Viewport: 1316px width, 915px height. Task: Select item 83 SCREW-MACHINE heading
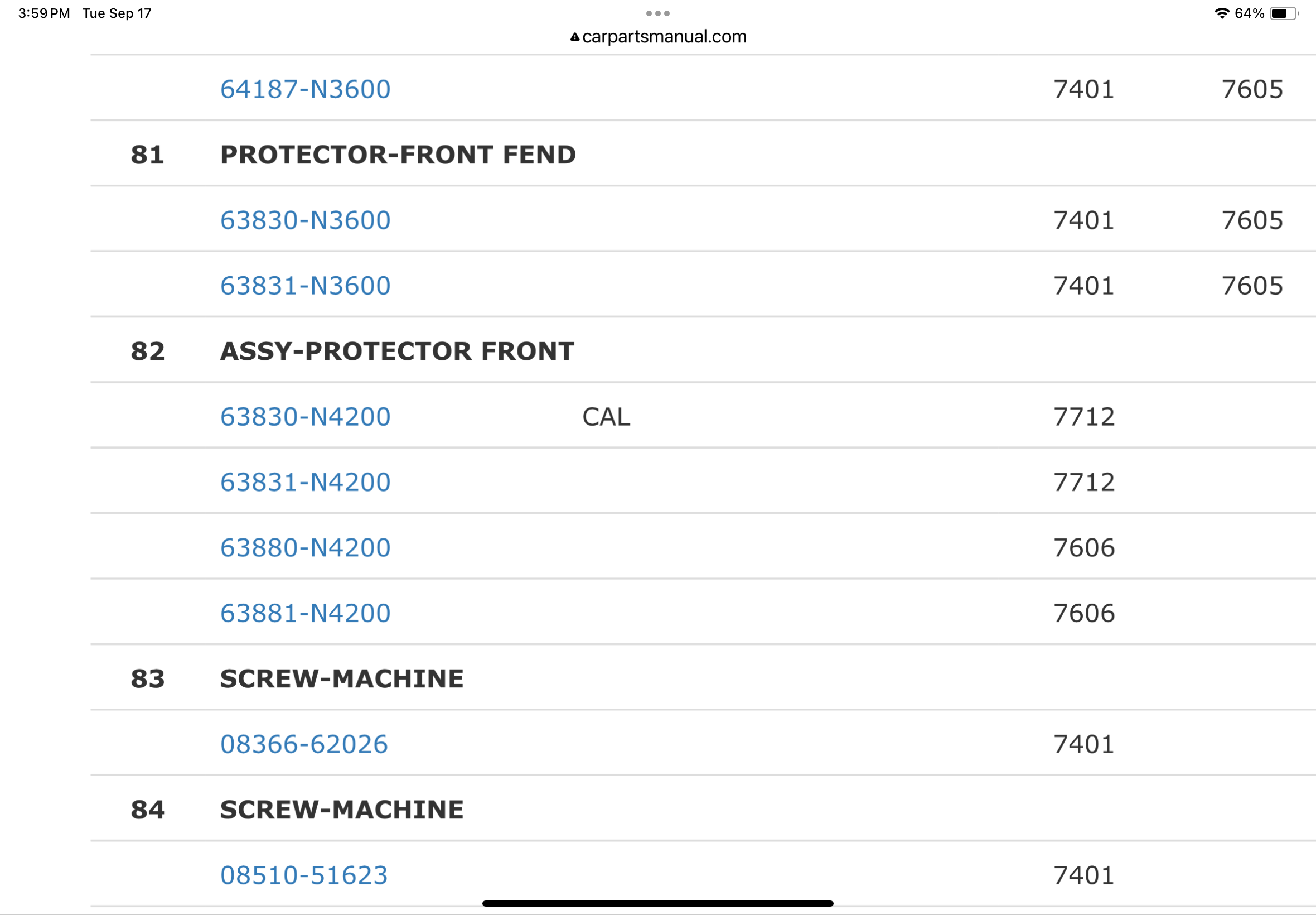(x=342, y=679)
